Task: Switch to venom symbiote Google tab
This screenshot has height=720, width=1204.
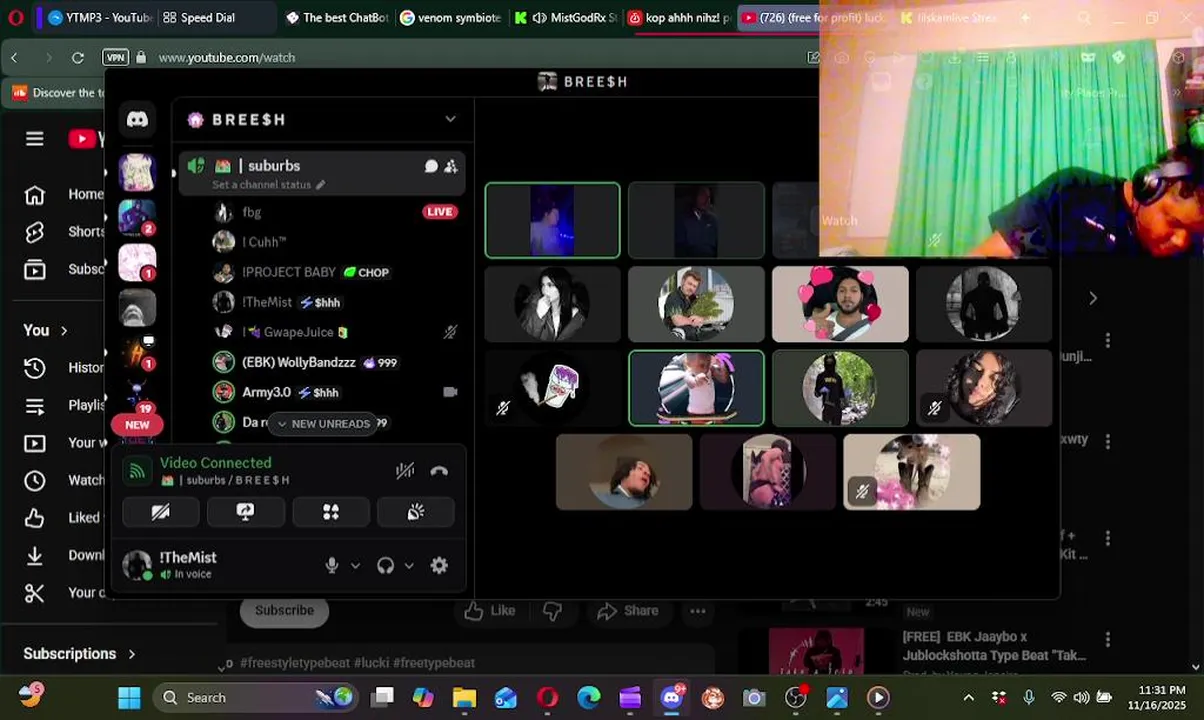Action: pos(451,18)
